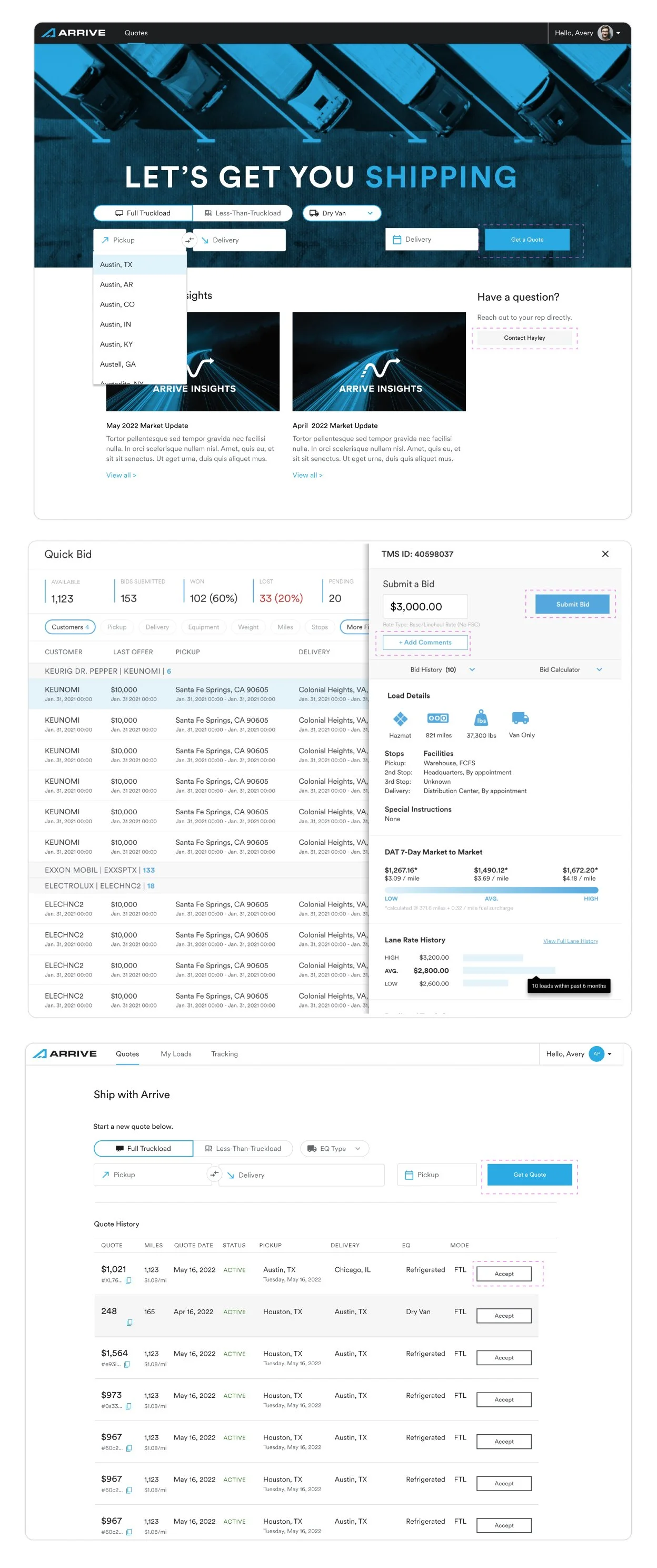The image size is (657, 1568).
Task: Accept the $973 quote
Action: 504,1400
